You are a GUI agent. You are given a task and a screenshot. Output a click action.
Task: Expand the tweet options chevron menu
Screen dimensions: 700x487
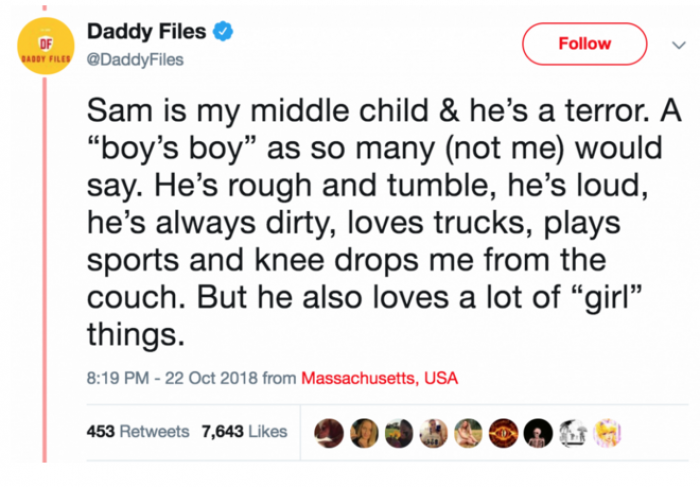click(671, 45)
